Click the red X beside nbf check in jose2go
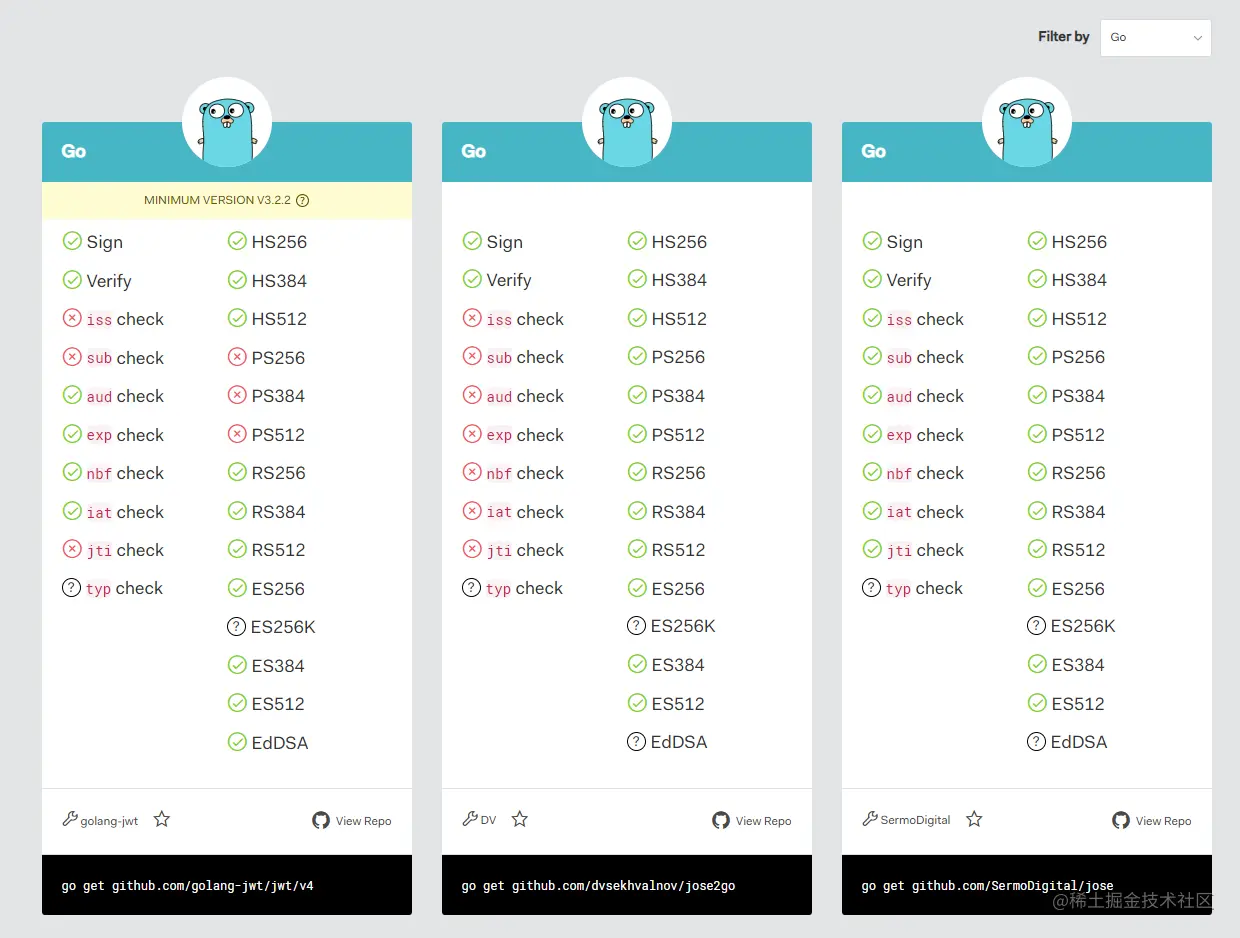 (x=472, y=472)
